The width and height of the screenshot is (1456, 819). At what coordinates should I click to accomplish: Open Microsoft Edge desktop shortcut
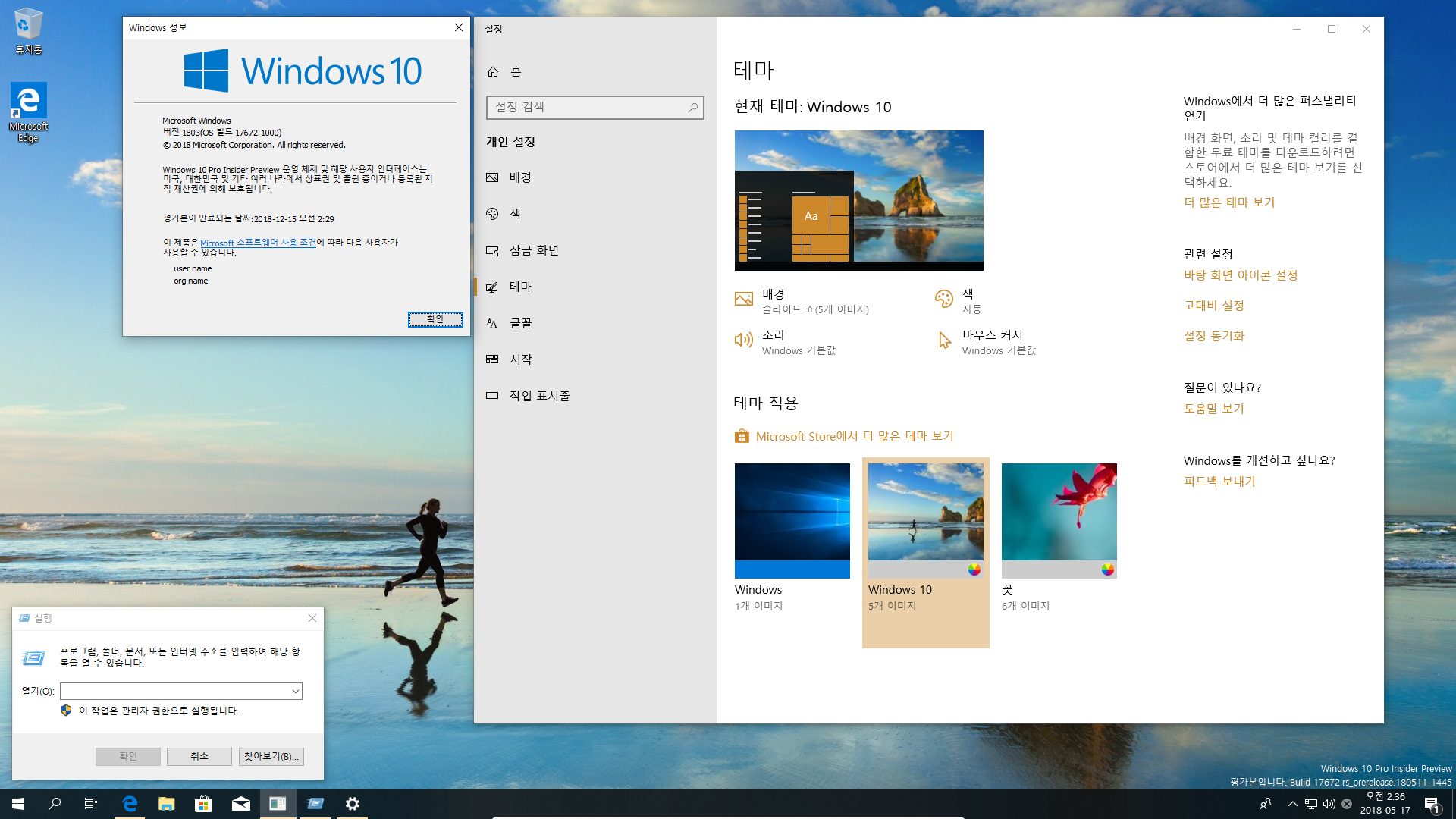(28, 112)
